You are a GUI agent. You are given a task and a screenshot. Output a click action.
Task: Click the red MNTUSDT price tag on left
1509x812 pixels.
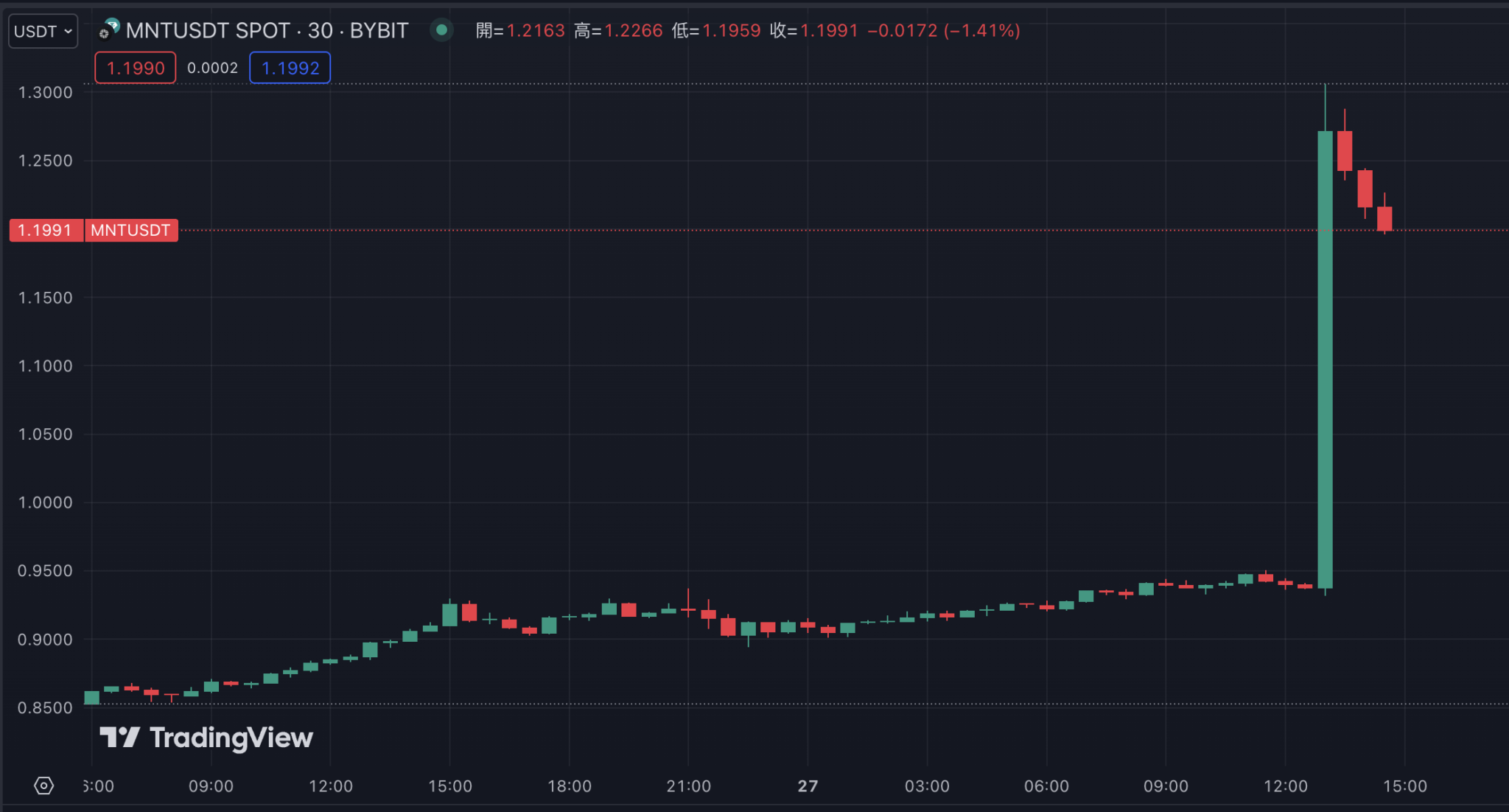point(131,230)
